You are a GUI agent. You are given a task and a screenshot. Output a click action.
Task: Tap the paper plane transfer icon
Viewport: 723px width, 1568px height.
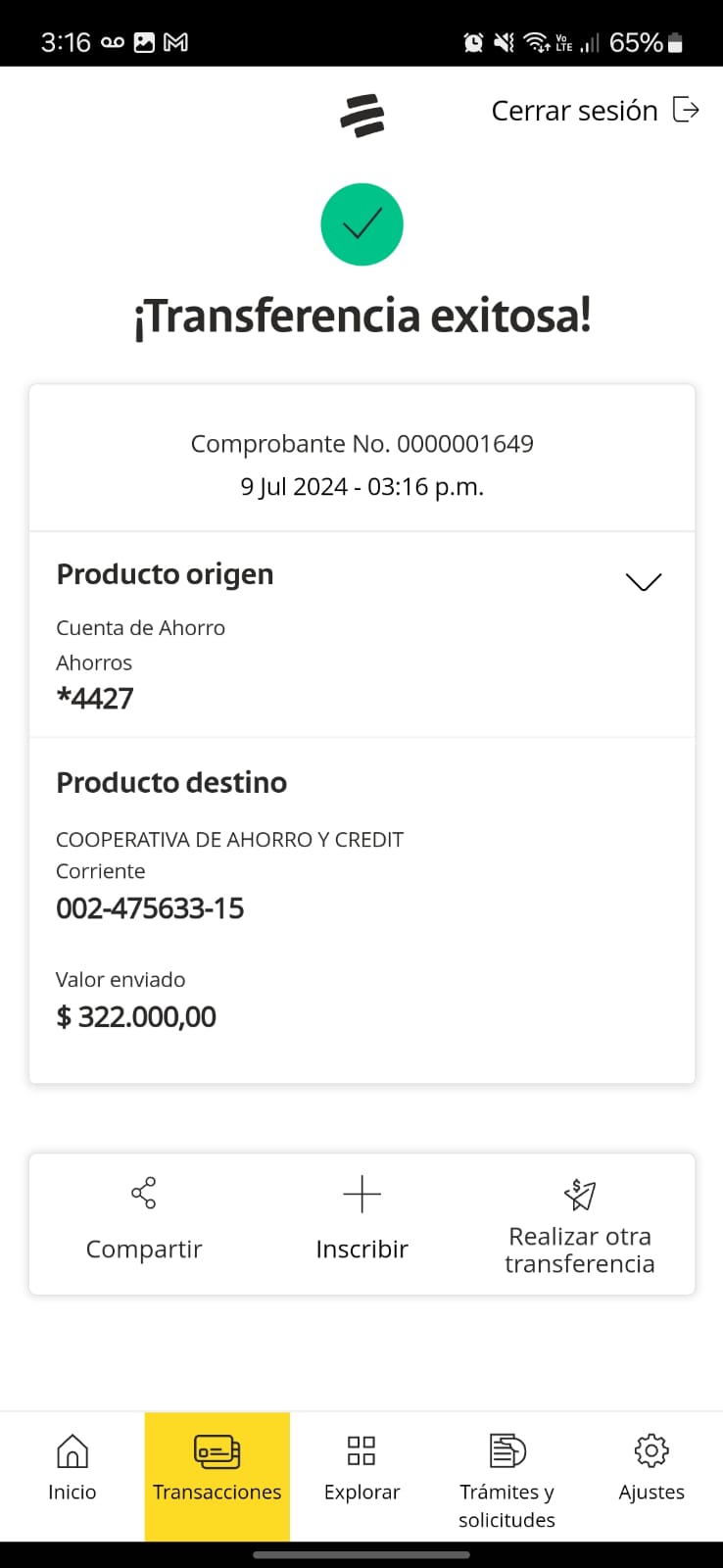(x=580, y=1194)
